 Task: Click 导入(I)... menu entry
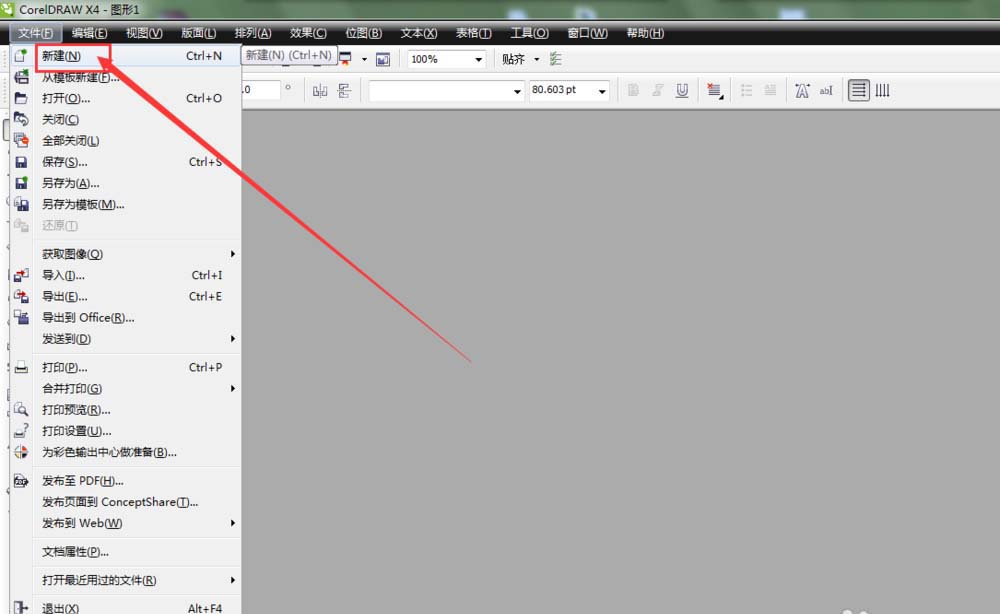pos(128,275)
